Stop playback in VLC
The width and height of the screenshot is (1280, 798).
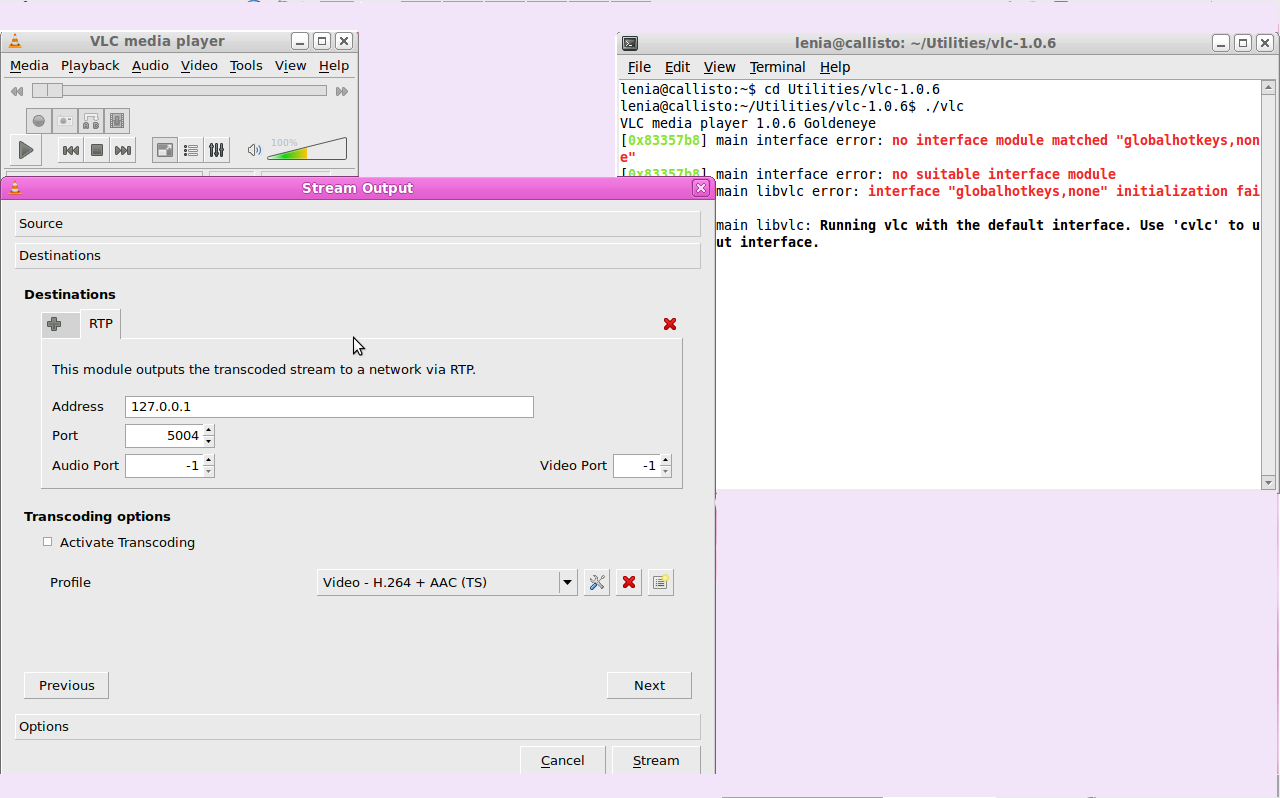[x=97, y=150]
